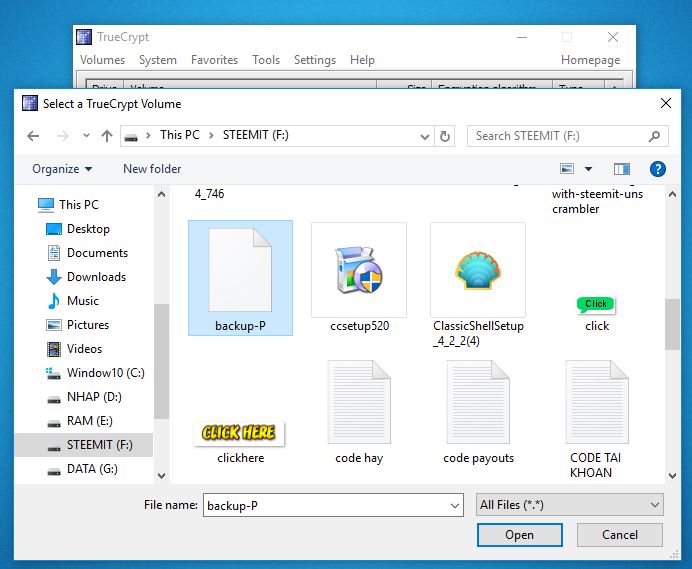Screen dimensions: 692x569
Task: Click the New folder button
Action: pos(152,169)
